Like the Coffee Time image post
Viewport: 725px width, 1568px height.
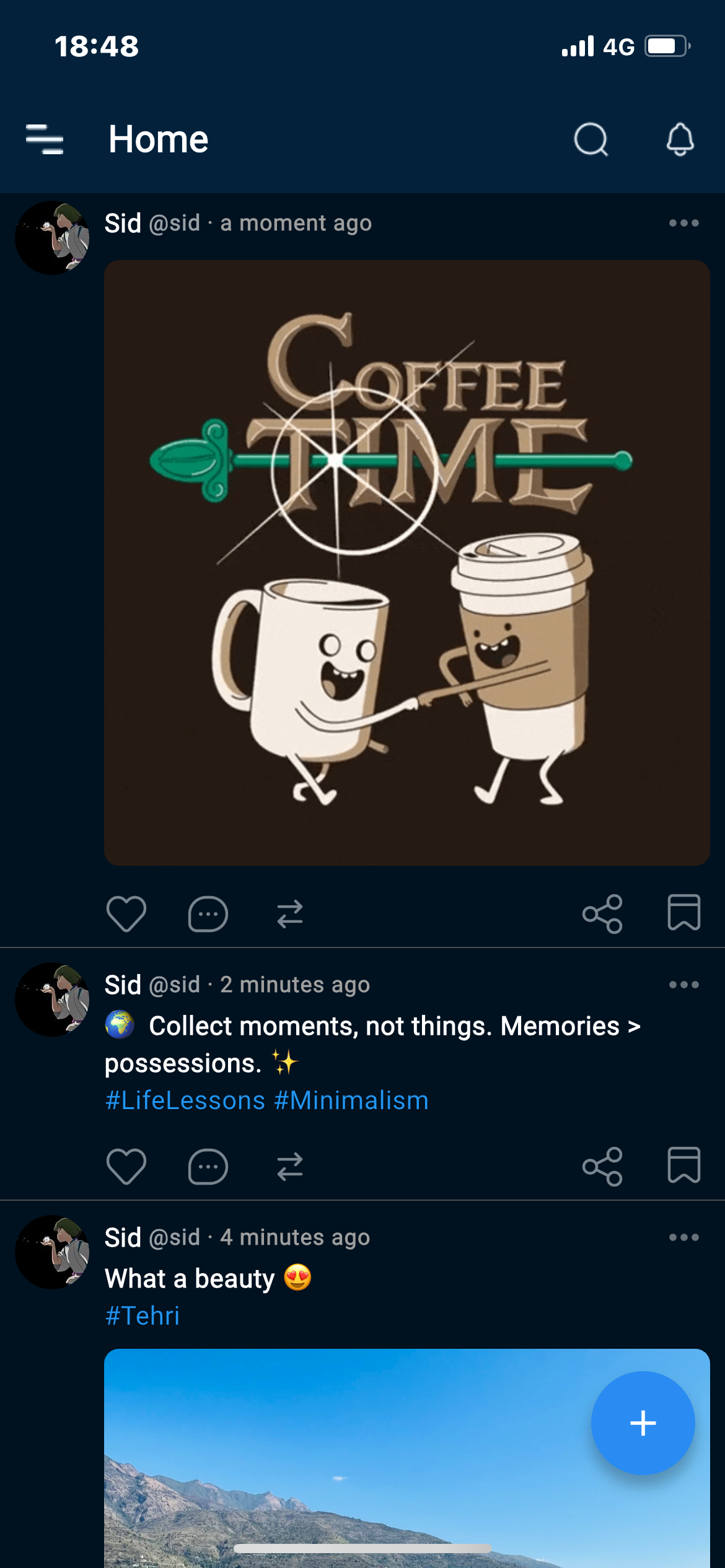(126, 913)
